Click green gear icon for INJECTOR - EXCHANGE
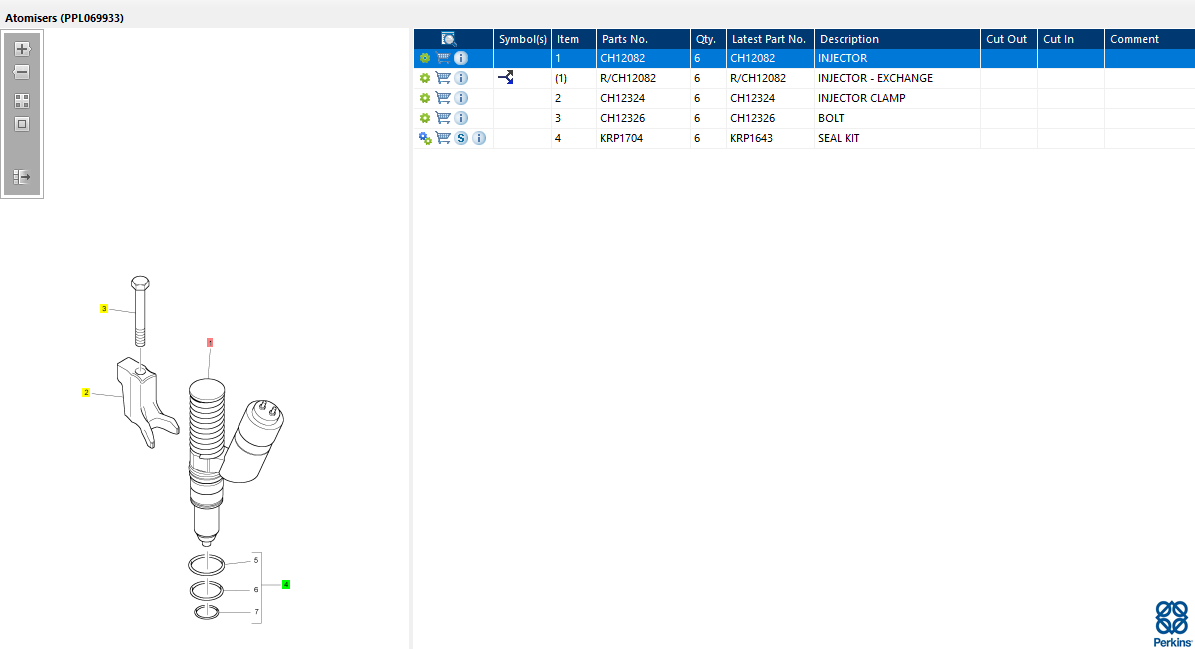Image resolution: width=1195 pixels, height=649 pixels. click(425, 78)
